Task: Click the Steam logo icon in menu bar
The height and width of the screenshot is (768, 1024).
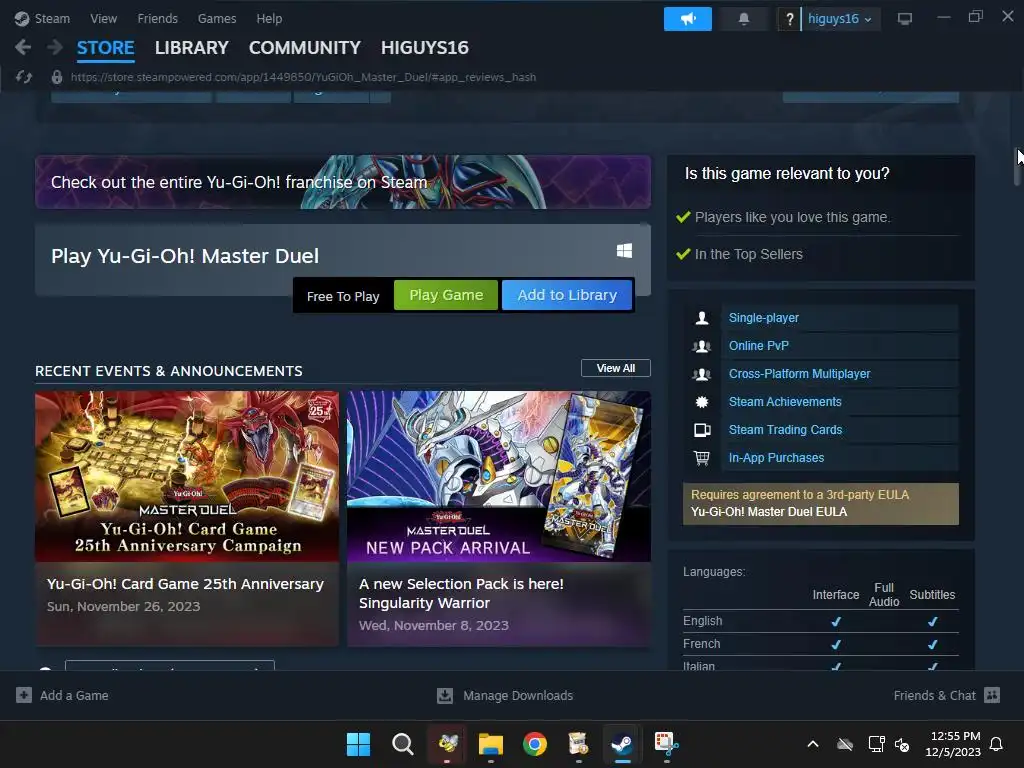Action: coord(22,19)
